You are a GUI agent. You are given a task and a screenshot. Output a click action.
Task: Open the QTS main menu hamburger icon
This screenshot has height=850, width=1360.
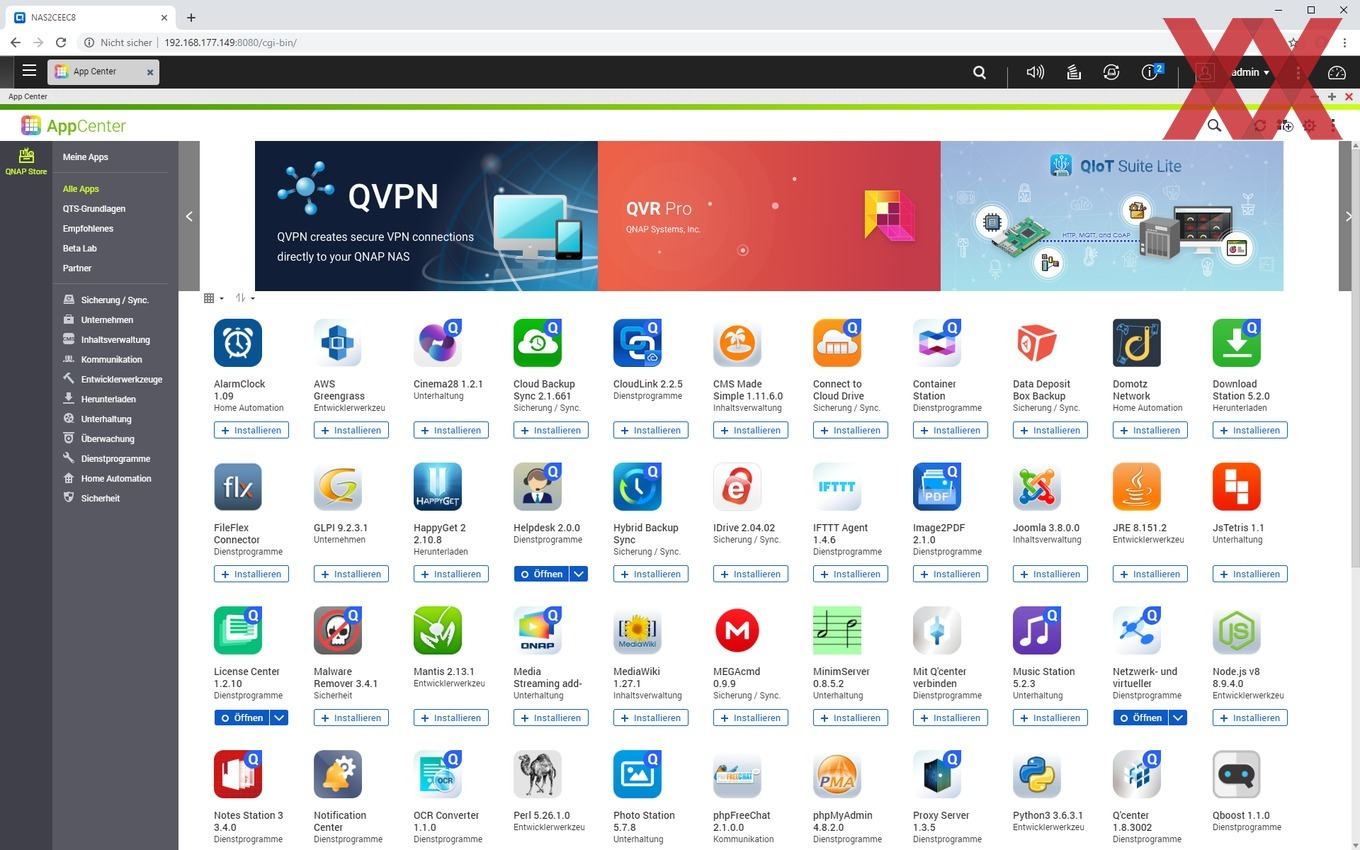[29, 71]
